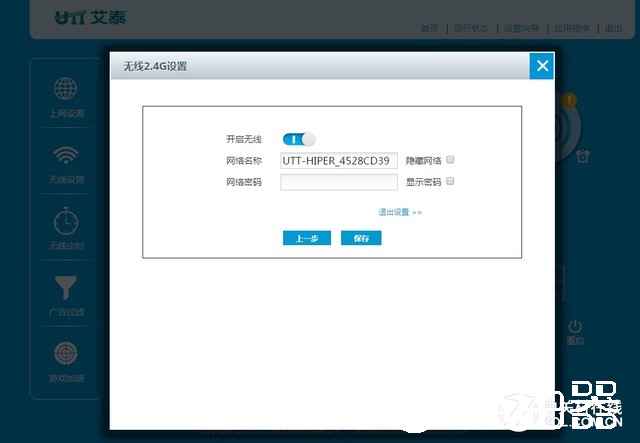Open 应用程序 in top navigation
This screenshot has height=443, width=640.
point(571,28)
